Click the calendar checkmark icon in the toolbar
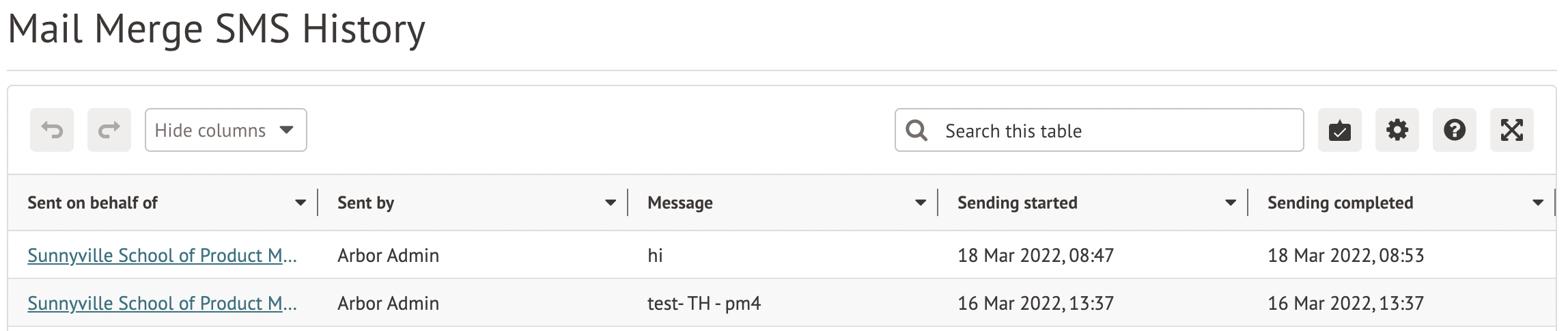This screenshot has height=331, width=1568. click(1339, 130)
